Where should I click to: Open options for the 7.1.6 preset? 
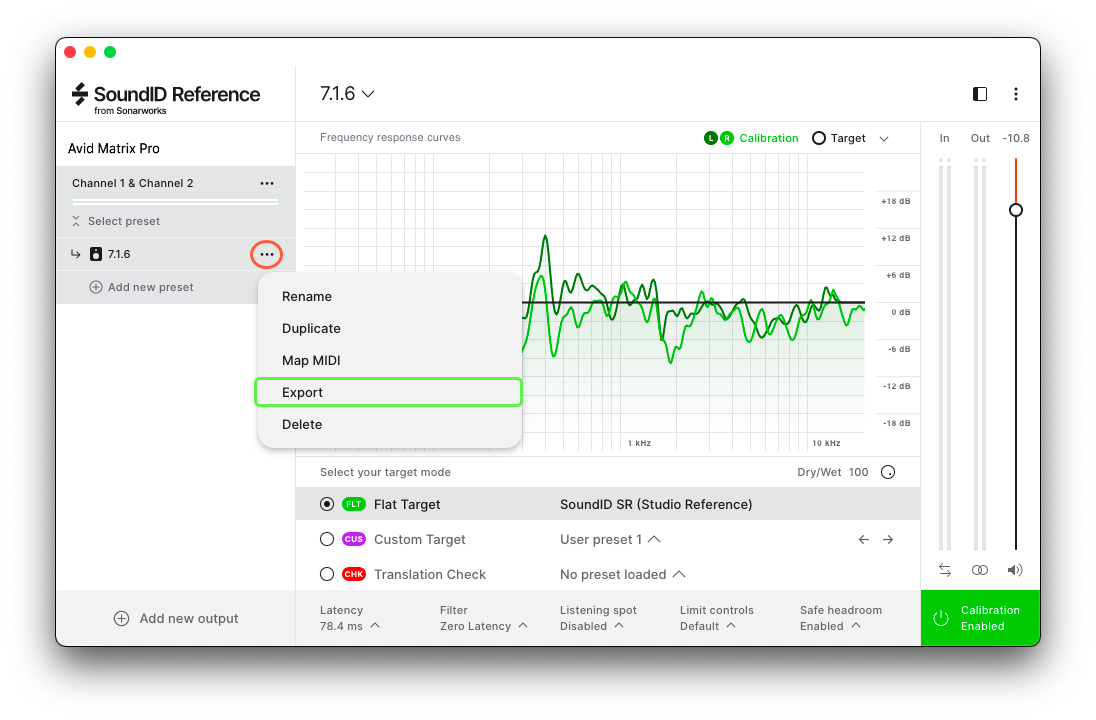click(x=266, y=255)
